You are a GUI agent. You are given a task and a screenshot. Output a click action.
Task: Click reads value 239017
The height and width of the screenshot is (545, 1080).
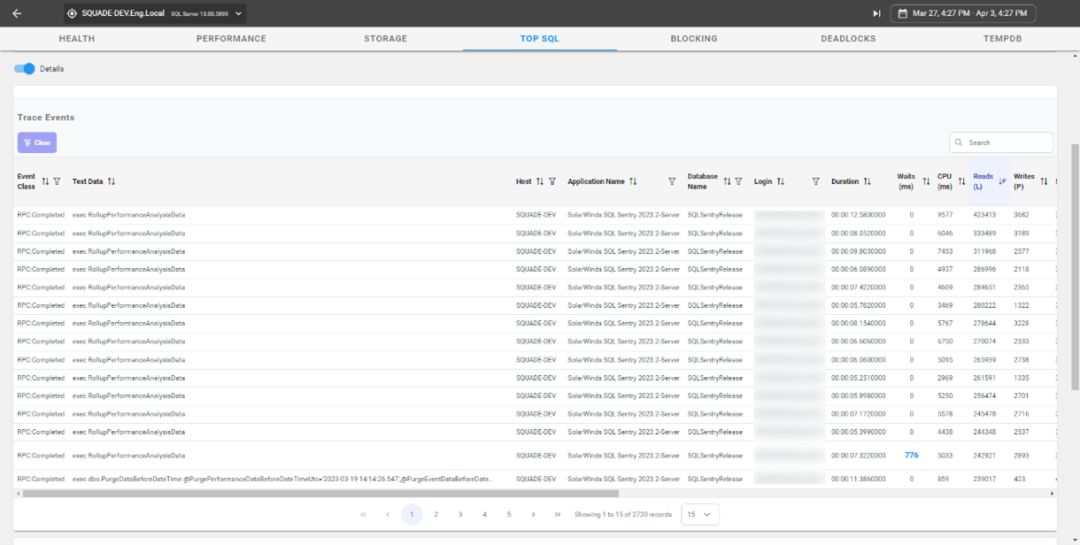point(985,478)
